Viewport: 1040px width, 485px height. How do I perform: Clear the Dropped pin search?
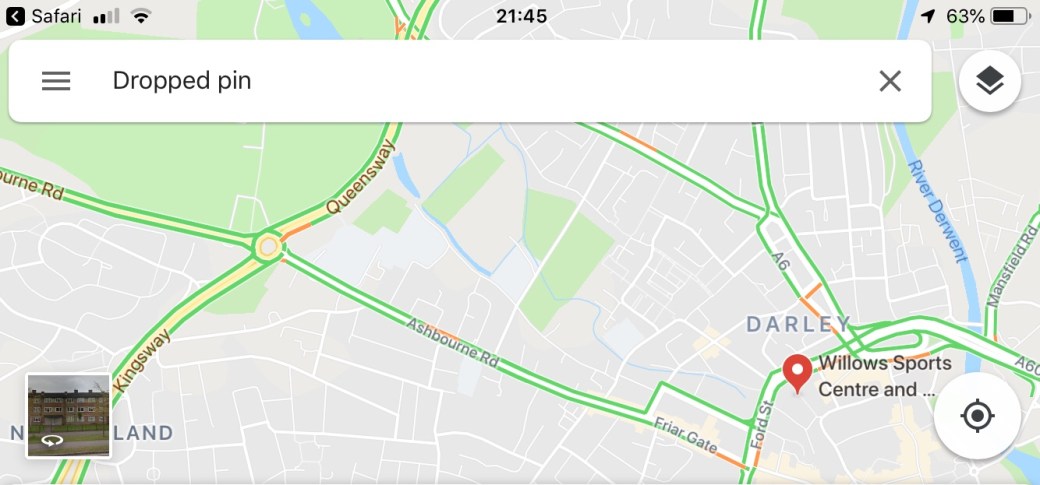[889, 81]
